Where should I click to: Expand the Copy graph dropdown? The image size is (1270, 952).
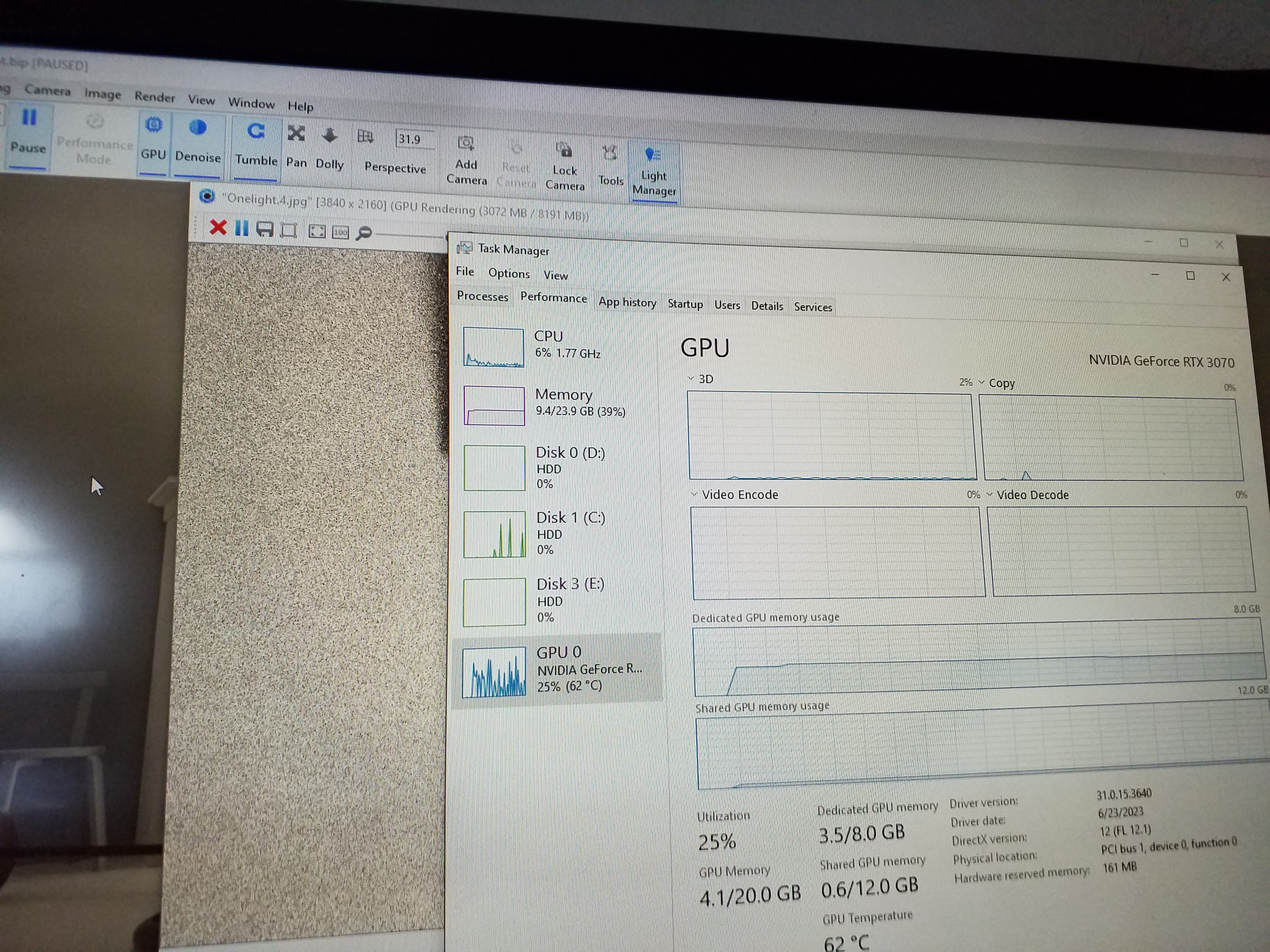pos(982,382)
